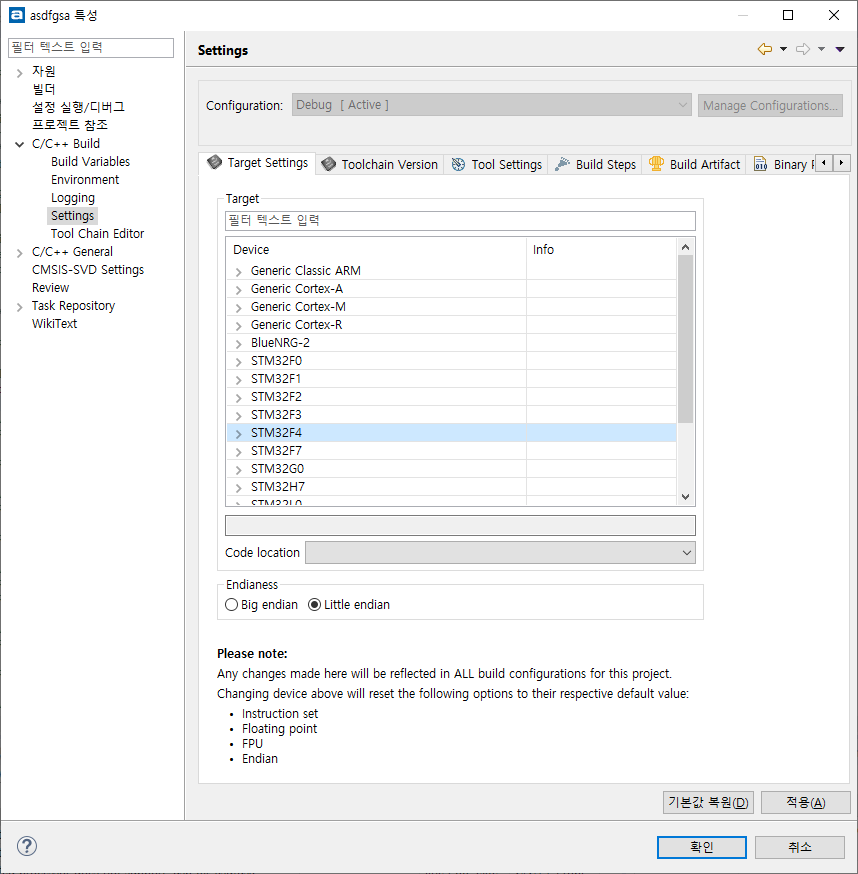Select Logging in tree
Viewport: 858px width, 874px height.
click(x=72, y=198)
